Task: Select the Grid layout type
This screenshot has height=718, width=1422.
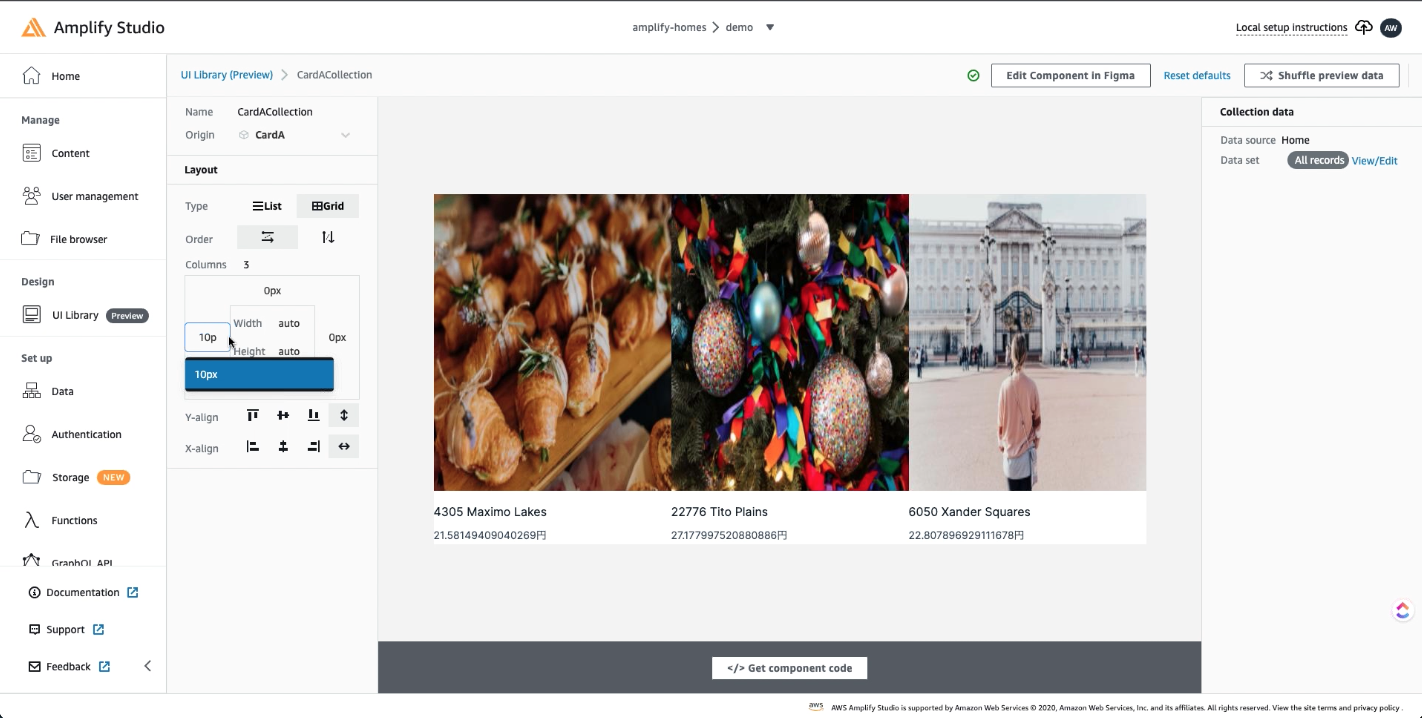Action: click(x=328, y=206)
